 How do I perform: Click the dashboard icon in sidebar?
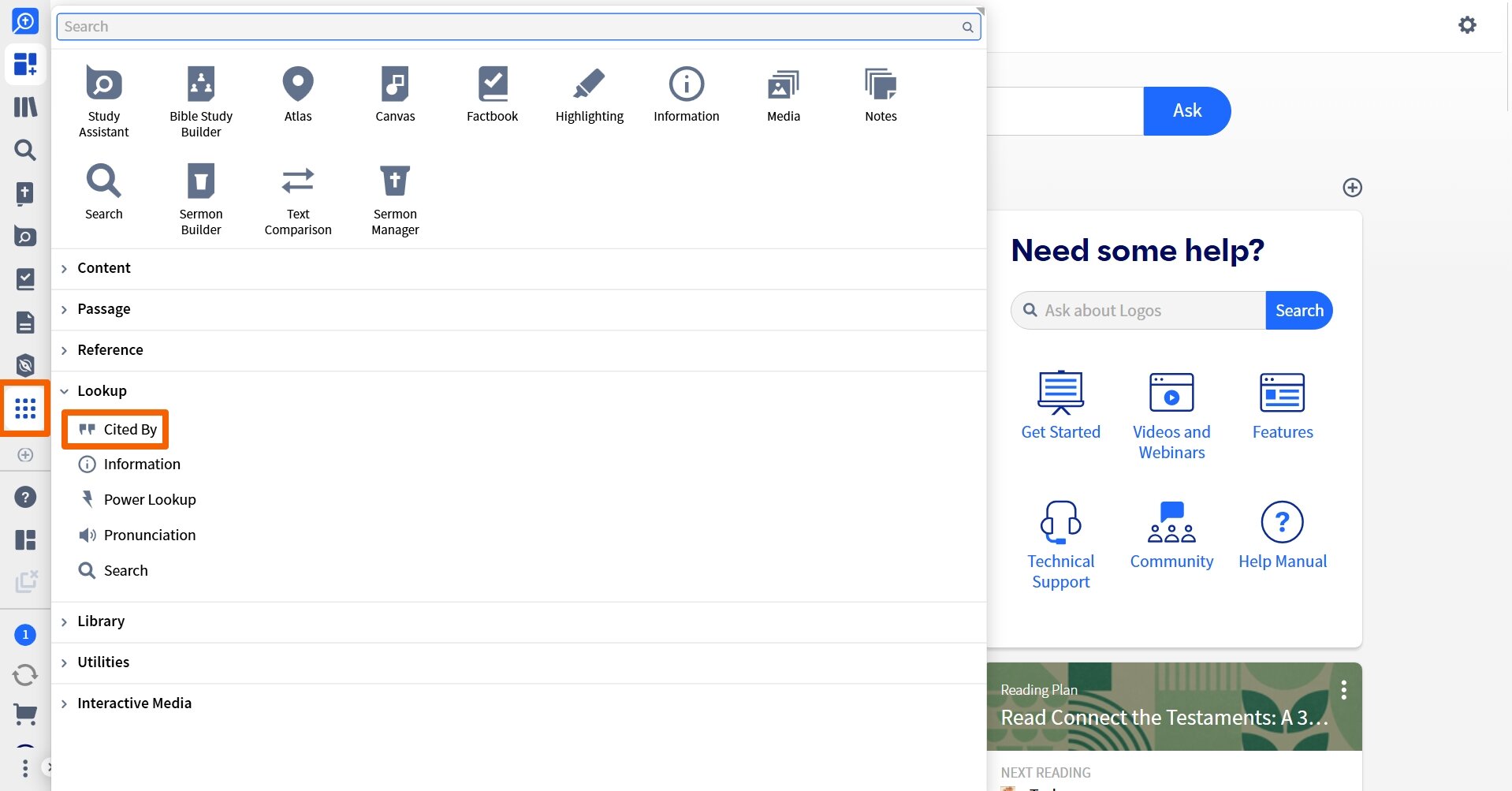[25, 64]
